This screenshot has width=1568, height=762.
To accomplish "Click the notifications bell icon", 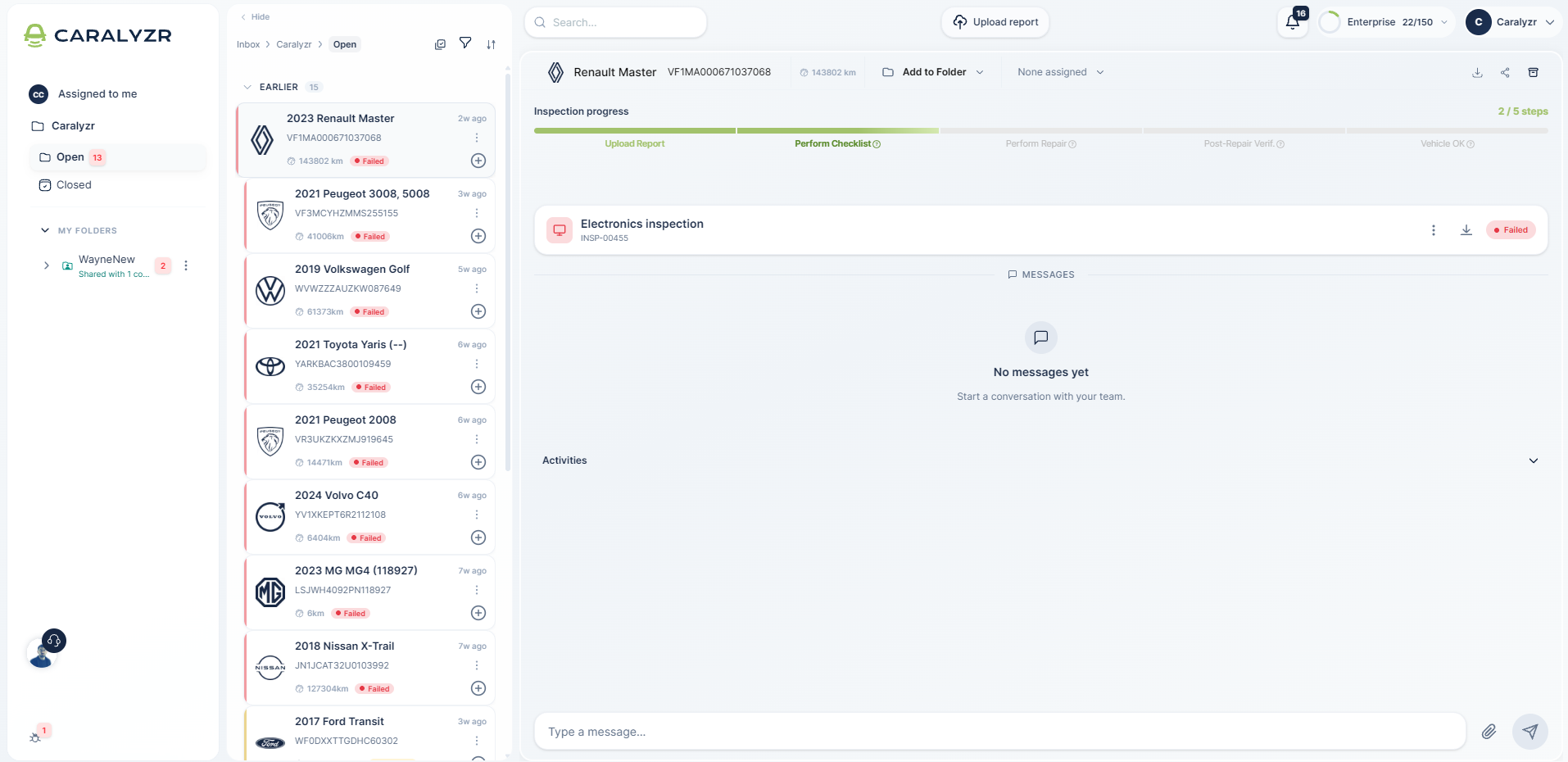I will (x=1293, y=22).
